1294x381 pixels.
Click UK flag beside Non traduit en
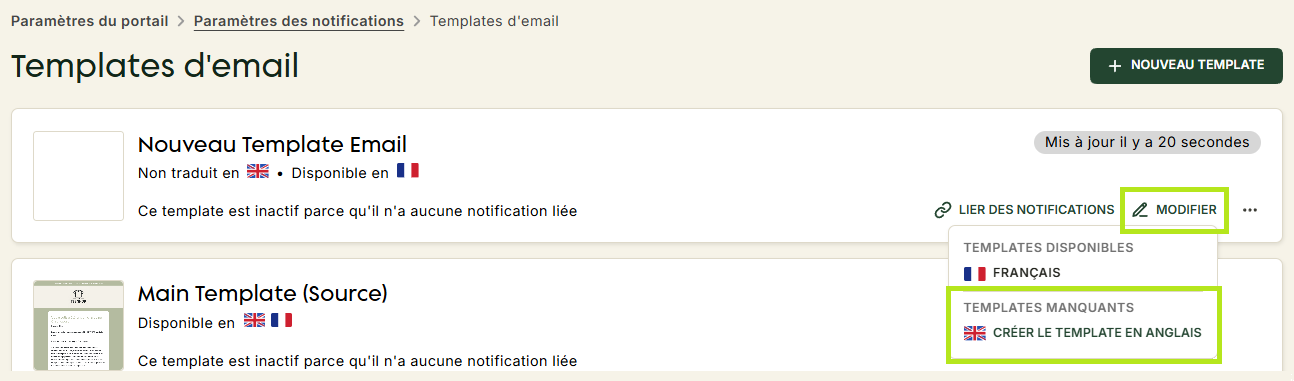pyautogui.click(x=258, y=172)
